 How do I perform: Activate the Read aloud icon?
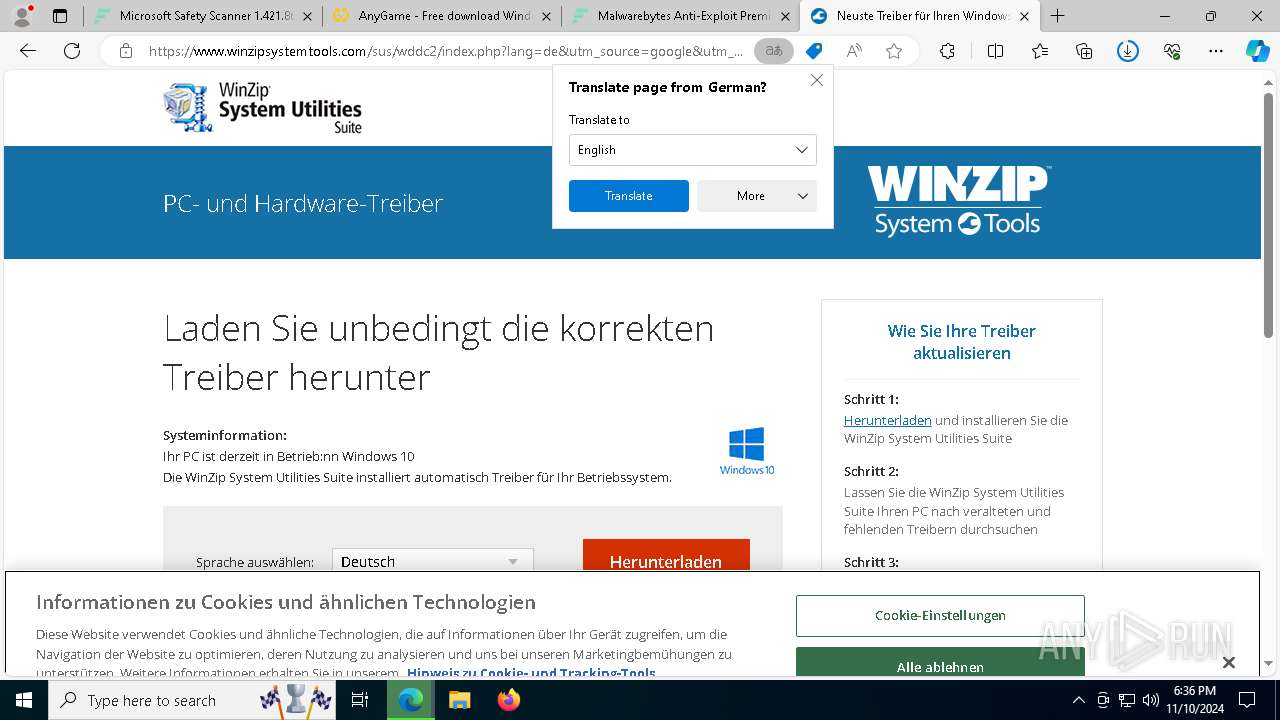(854, 51)
